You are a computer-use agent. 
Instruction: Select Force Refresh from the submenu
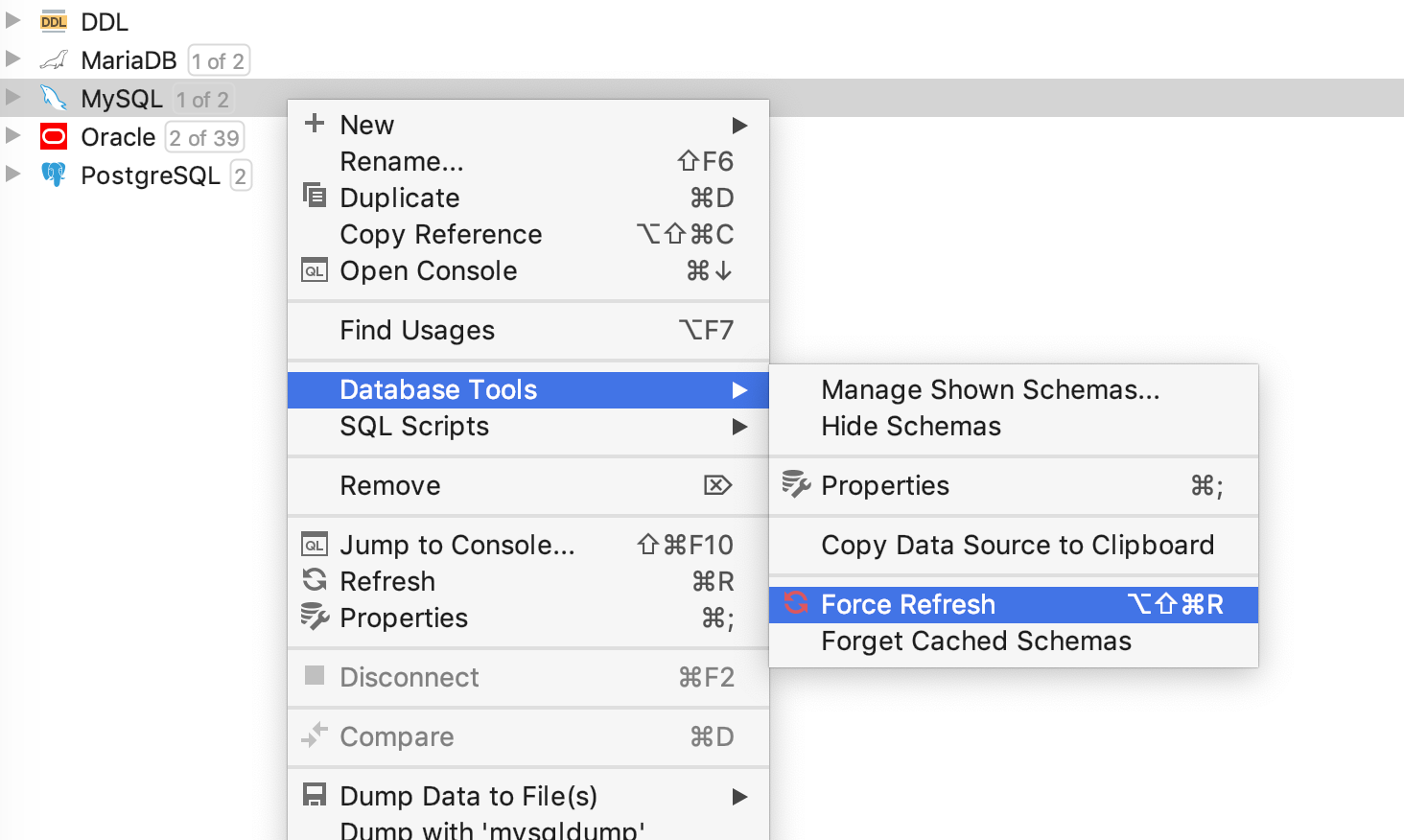pos(908,604)
